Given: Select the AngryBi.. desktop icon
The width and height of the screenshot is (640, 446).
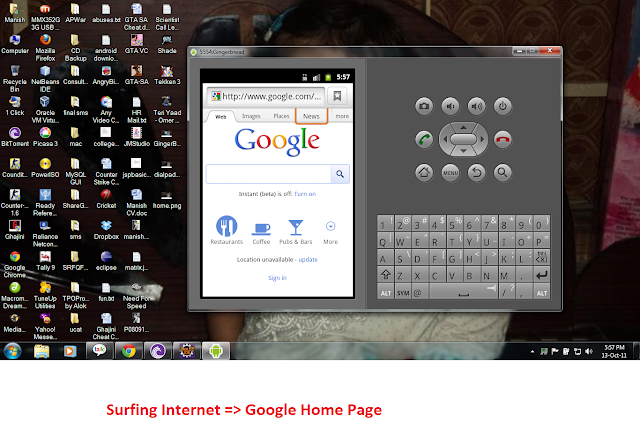Looking at the screenshot, I should pyautogui.click(x=106, y=75).
